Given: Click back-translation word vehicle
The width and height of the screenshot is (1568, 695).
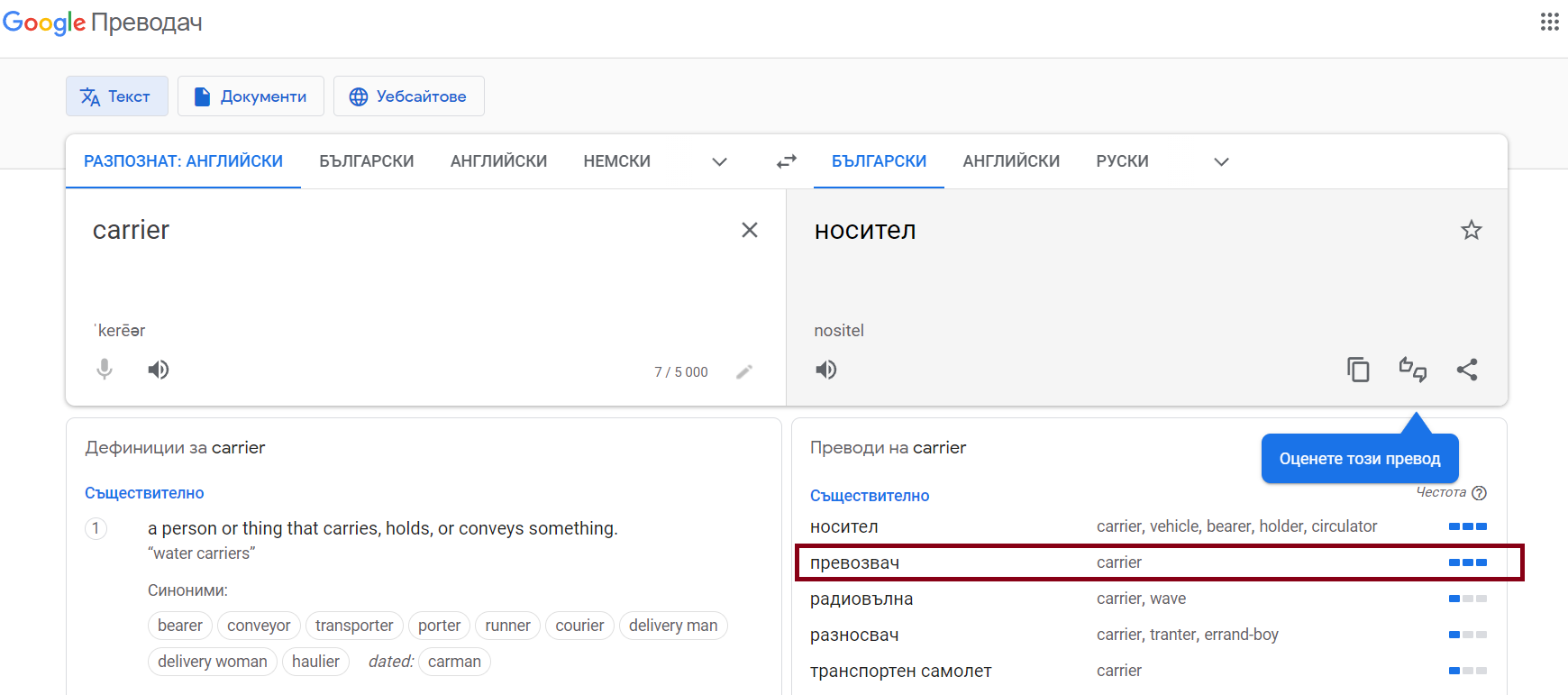Looking at the screenshot, I should (x=1175, y=526).
